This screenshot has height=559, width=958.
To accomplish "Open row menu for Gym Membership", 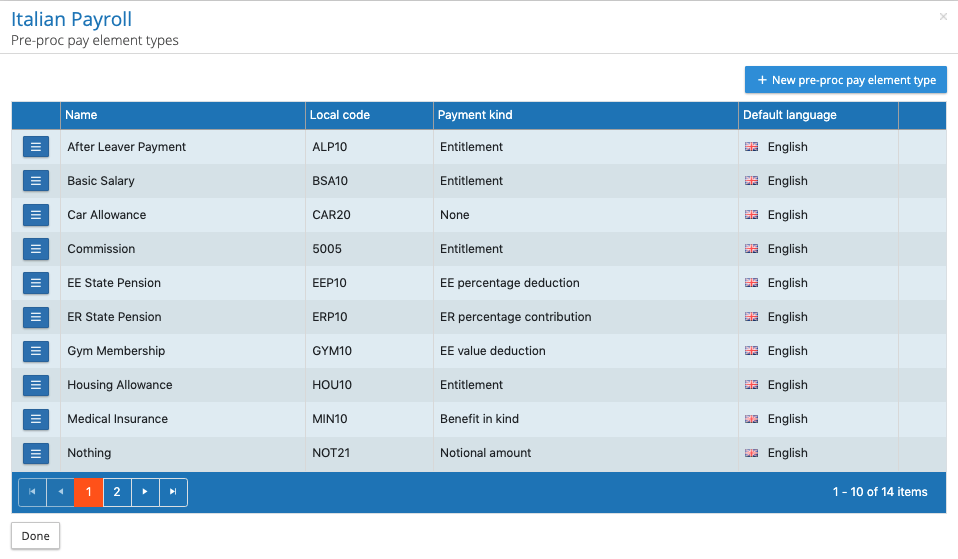I will [x=35, y=351].
